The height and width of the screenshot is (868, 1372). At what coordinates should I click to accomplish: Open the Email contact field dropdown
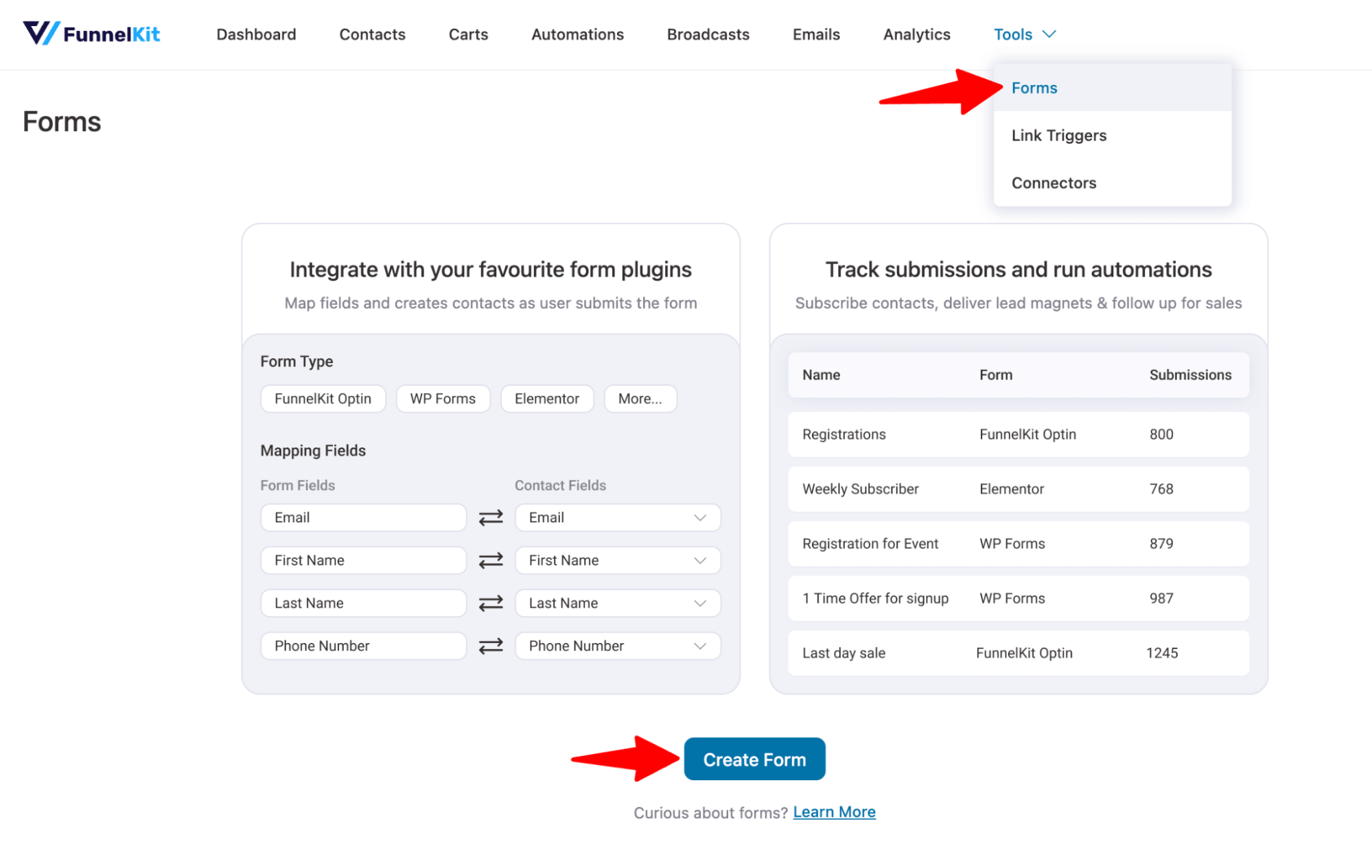tap(618, 517)
